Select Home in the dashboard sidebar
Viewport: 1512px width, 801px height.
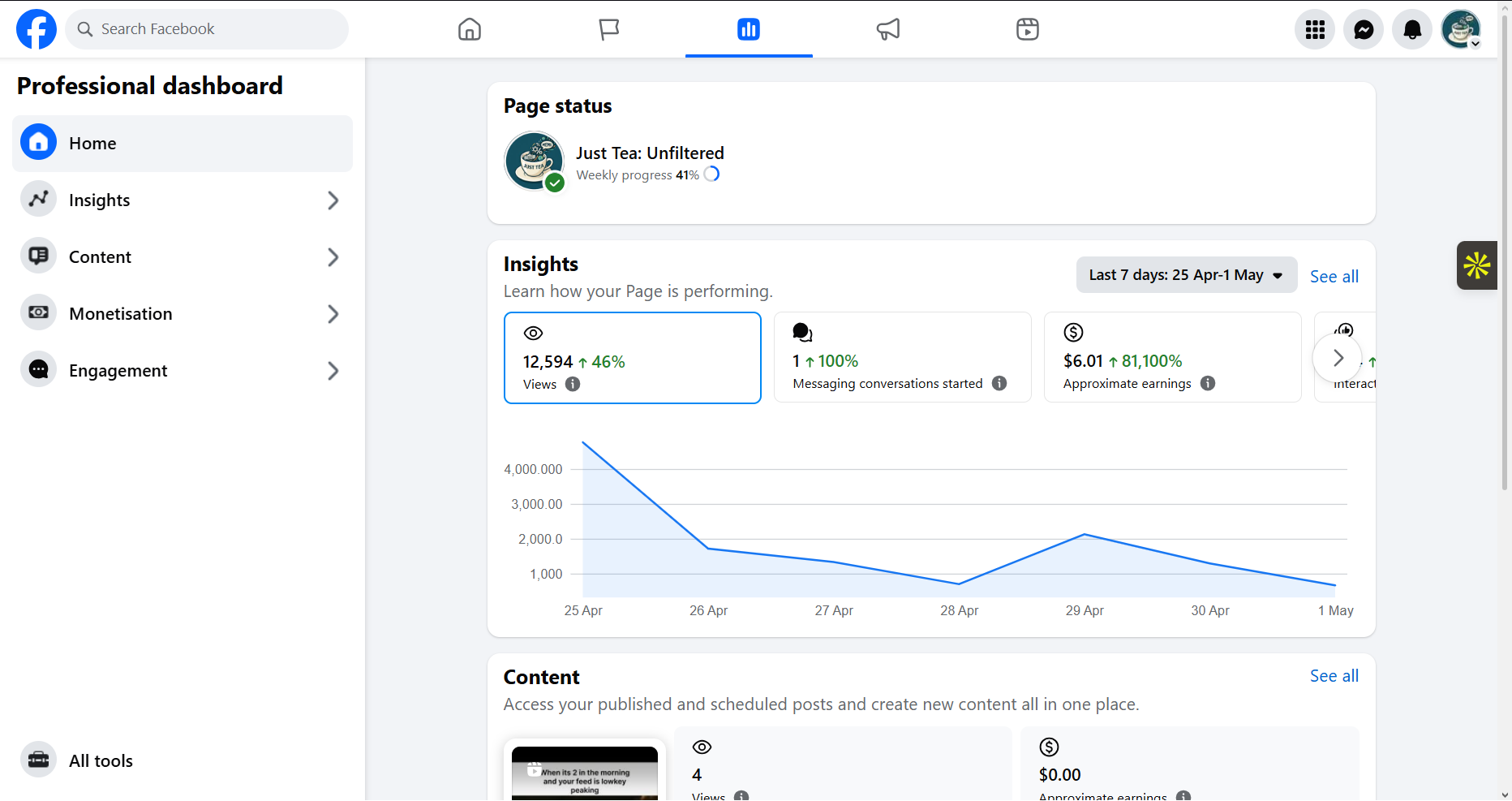coord(183,143)
